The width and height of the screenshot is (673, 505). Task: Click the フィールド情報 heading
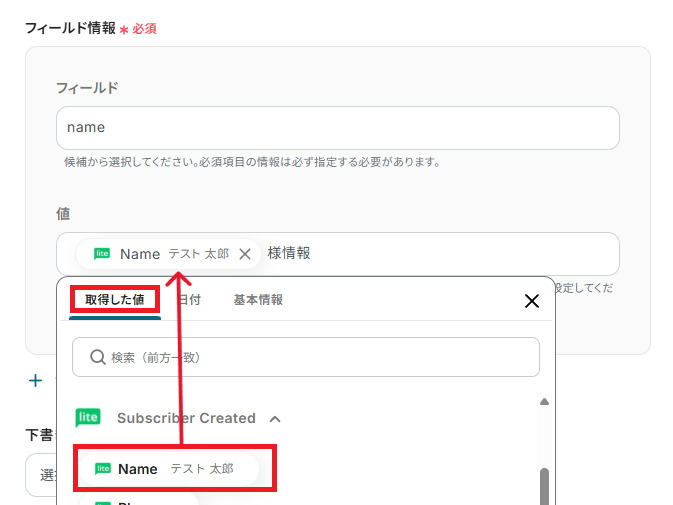click(x=70, y=28)
